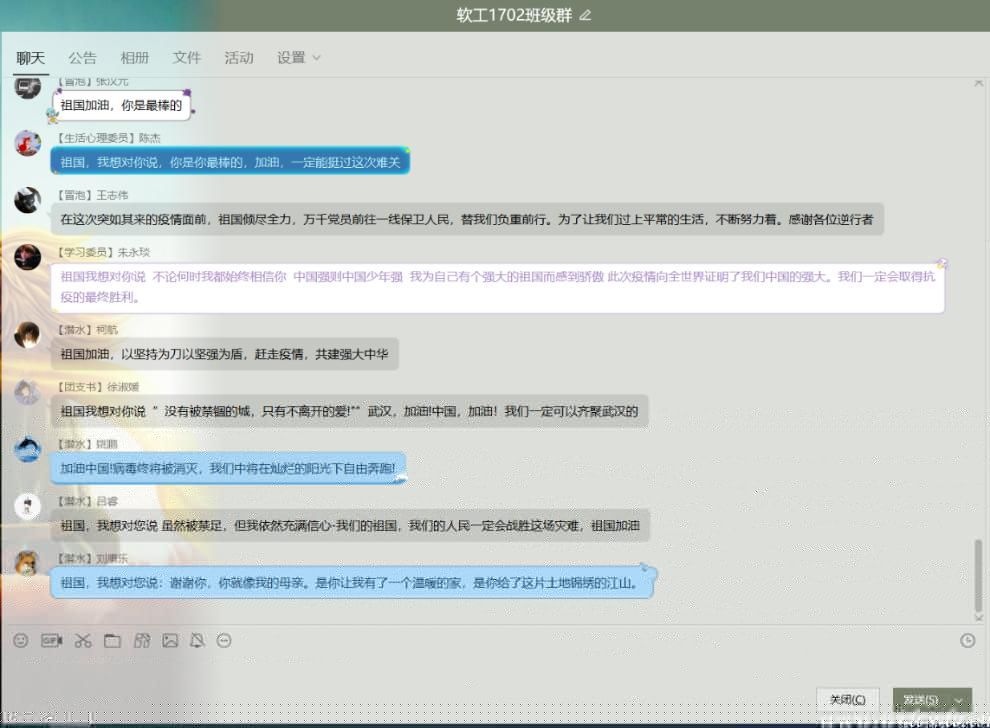Screen dimensions: 990x728
Task: Click the icon left of the image icon
Action: click(141, 640)
